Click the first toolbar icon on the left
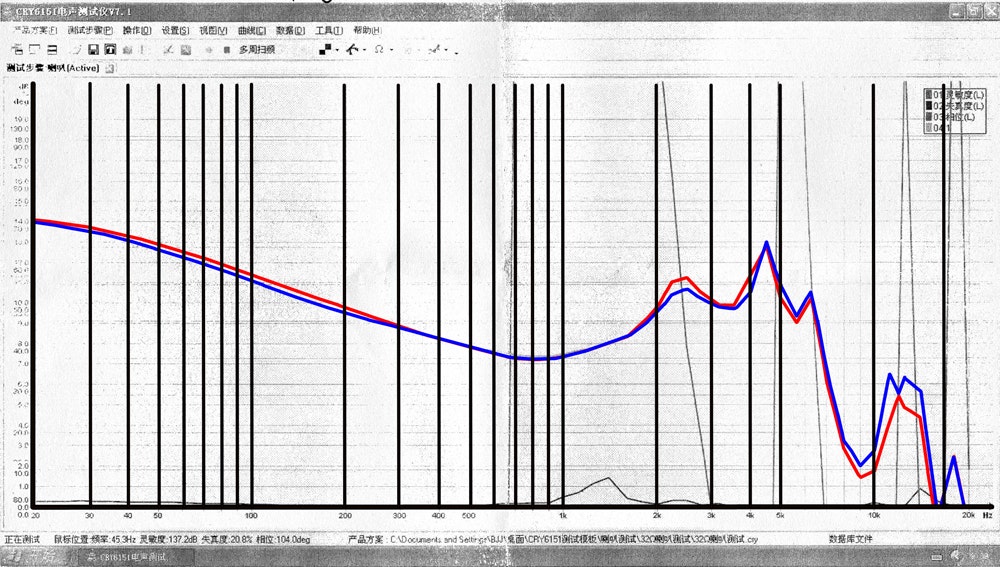This screenshot has height=567, width=1000. coord(18,49)
